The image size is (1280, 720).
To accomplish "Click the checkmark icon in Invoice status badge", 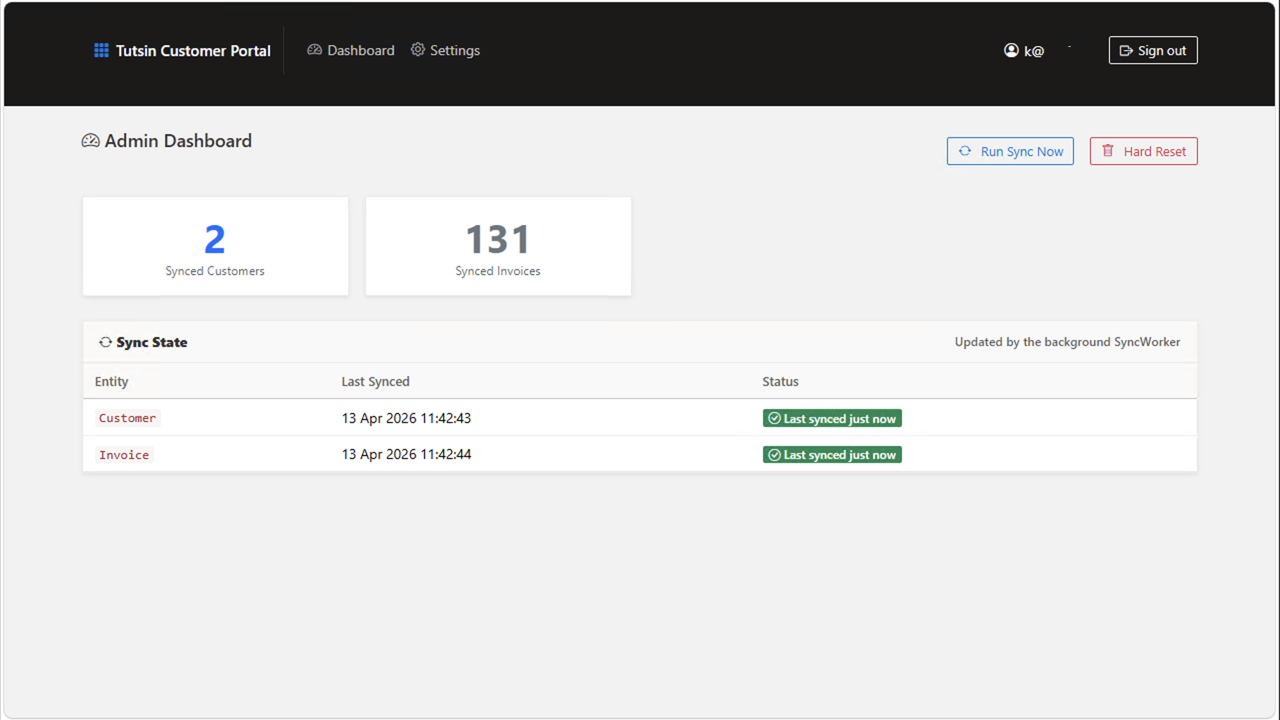I will 774,454.
